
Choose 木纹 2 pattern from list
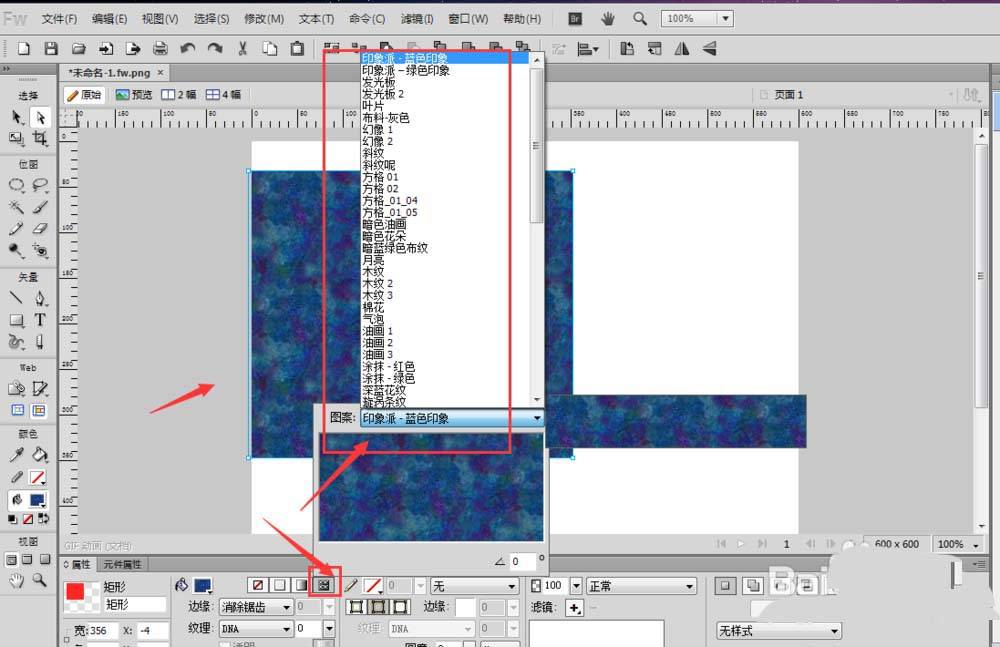tap(377, 283)
